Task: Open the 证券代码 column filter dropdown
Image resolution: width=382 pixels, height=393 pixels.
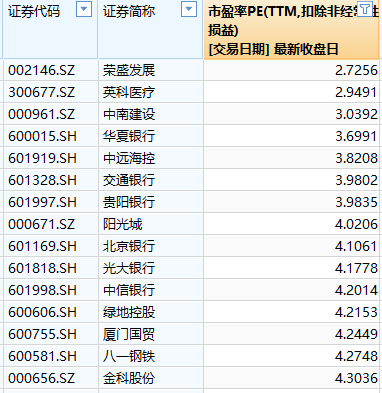Action: point(84,9)
